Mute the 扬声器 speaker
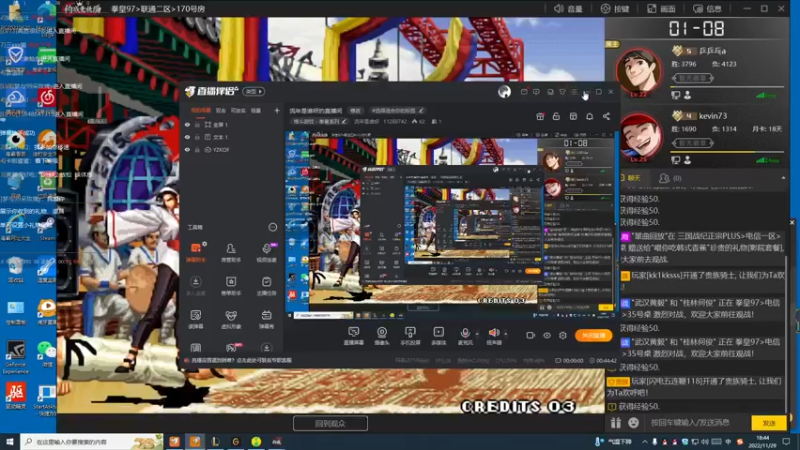 tap(493, 336)
